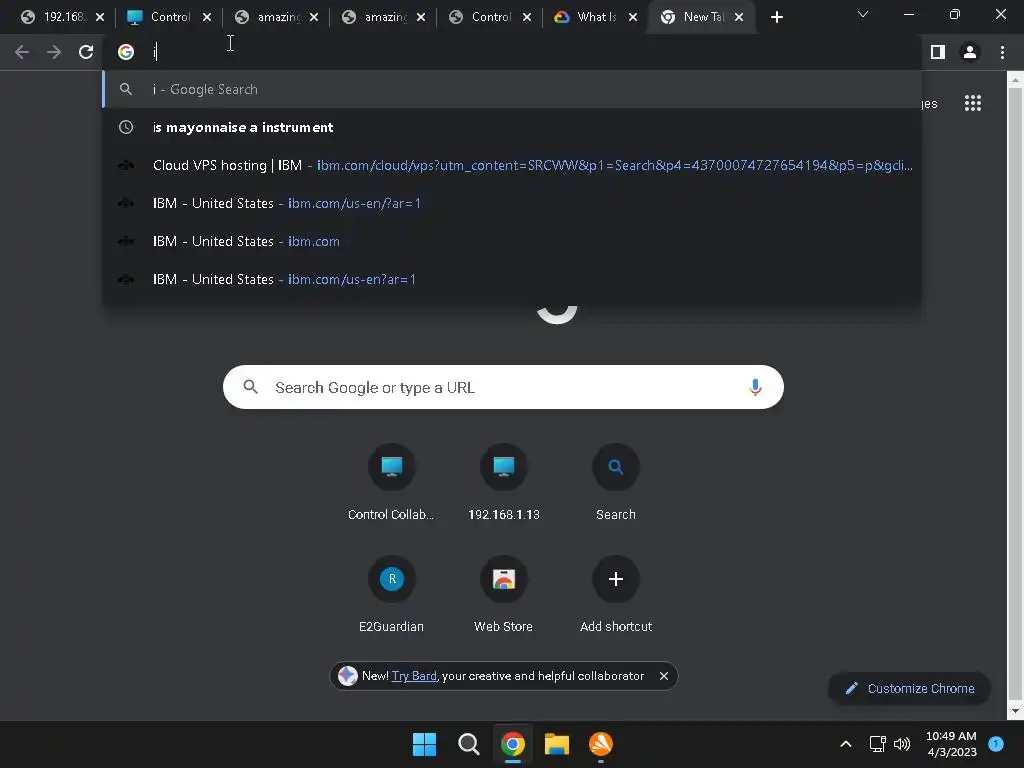Click the Google icon in the address bar
This screenshot has width=1024, height=768.
[126, 52]
